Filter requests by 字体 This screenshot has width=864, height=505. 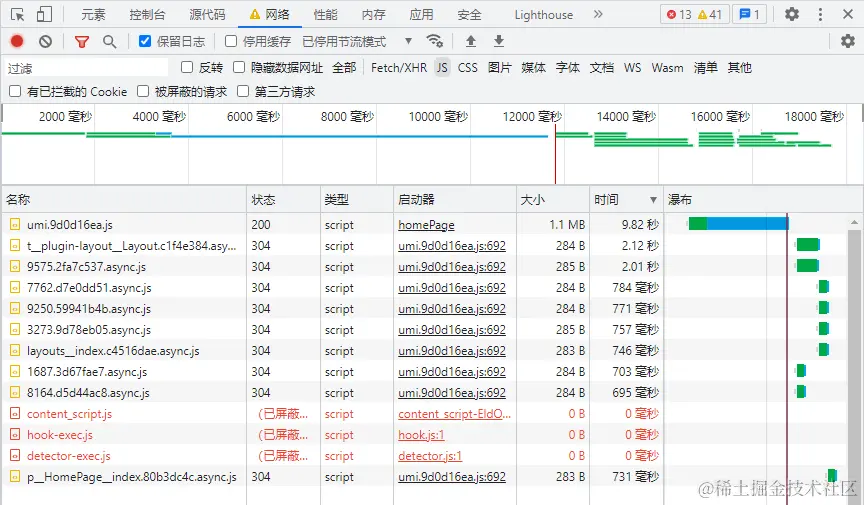click(568, 68)
